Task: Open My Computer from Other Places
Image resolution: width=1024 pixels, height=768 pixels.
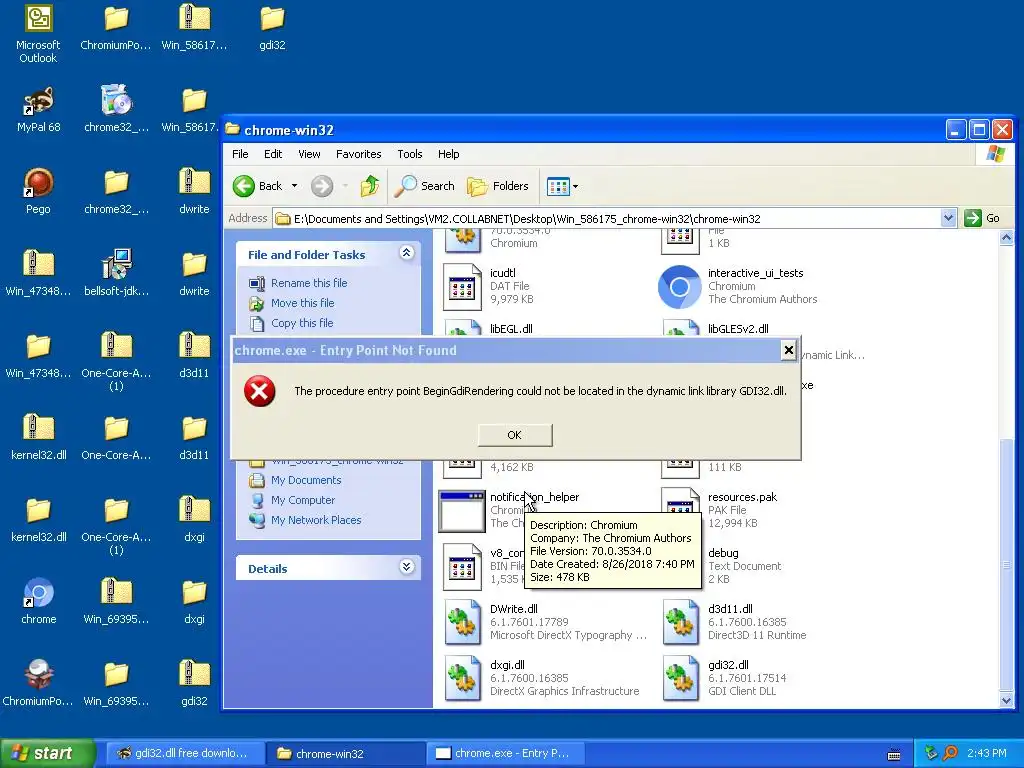Action: tap(302, 500)
